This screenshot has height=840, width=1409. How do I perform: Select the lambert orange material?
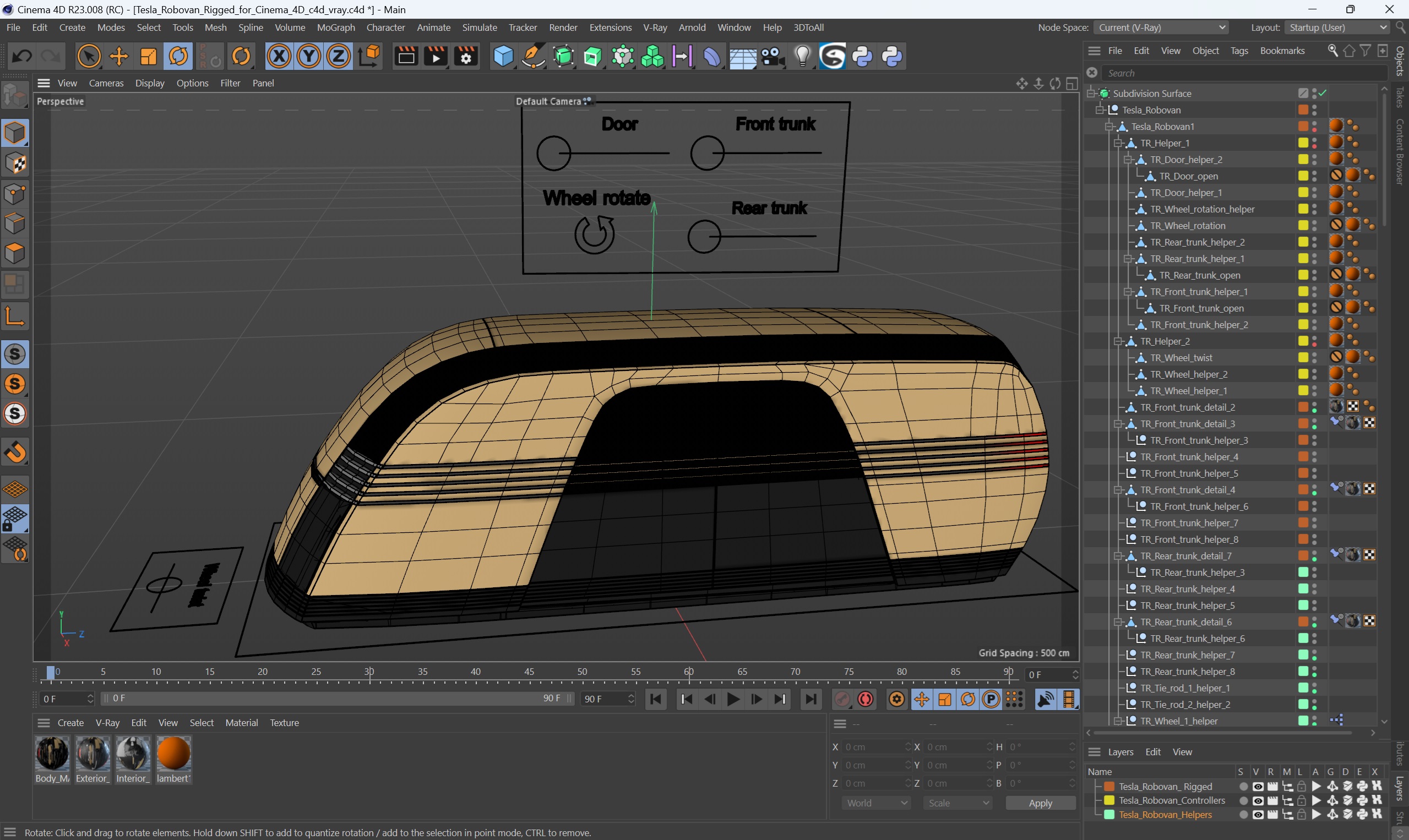pyautogui.click(x=174, y=754)
